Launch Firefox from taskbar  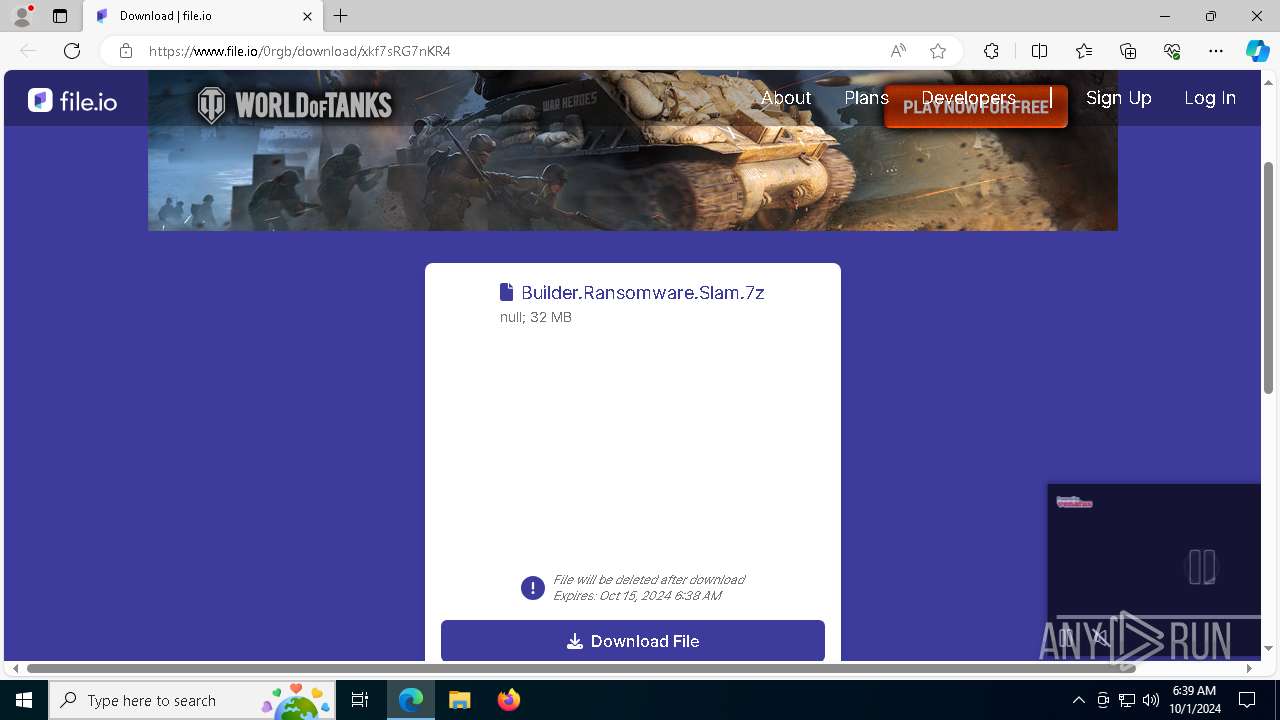pyautogui.click(x=509, y=700)
